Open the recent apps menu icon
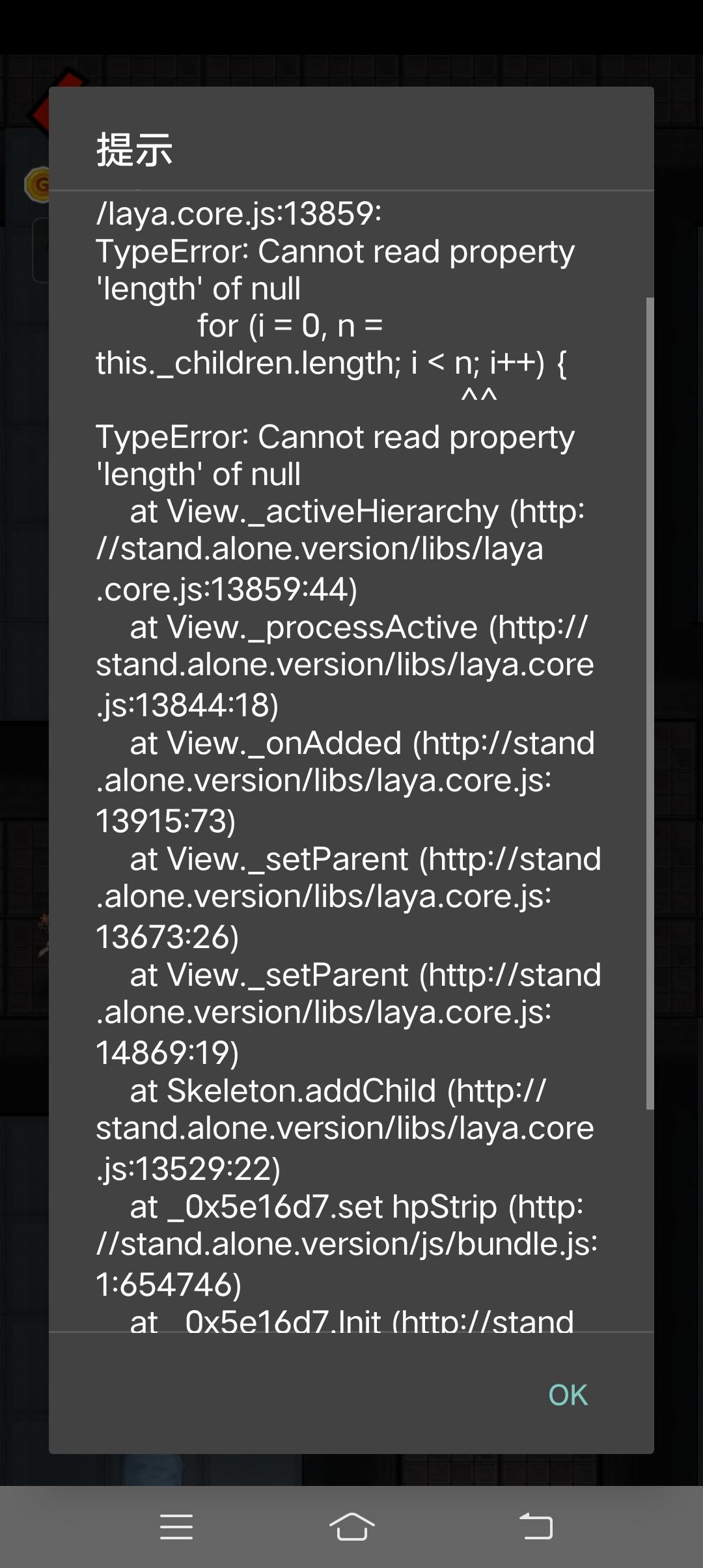The width and height of the screenshot is (703, 1568). [x=176, y=1527]
